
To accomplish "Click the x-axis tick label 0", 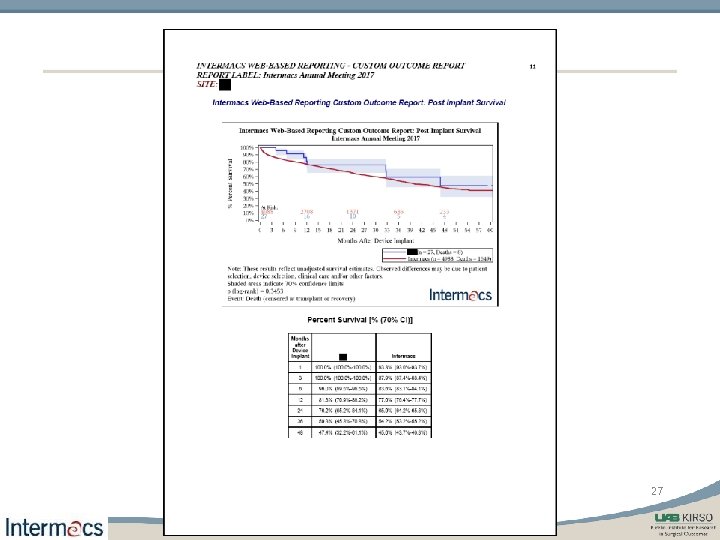I will [x=260, y=231].
